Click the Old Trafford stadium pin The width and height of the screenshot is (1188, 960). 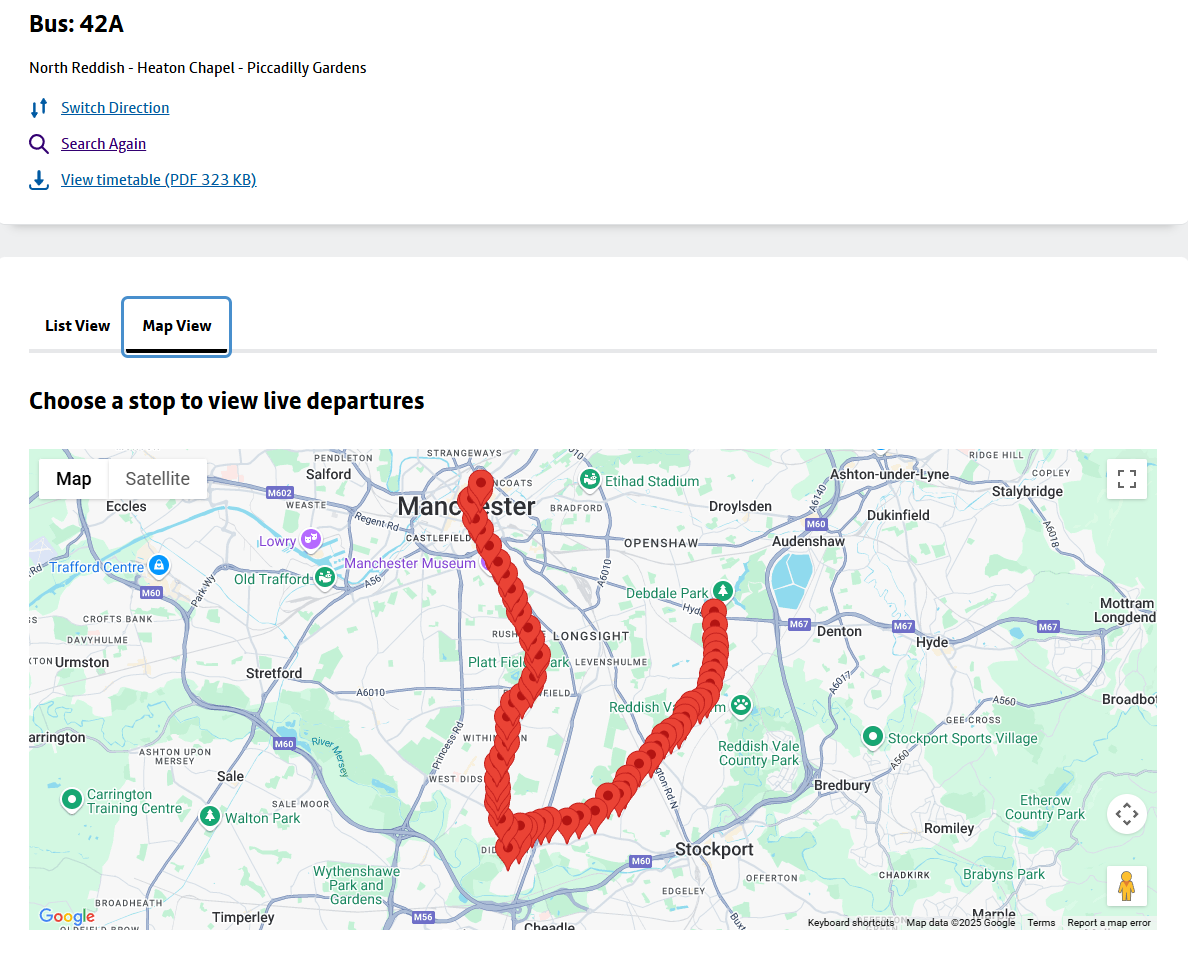(325, 577)
